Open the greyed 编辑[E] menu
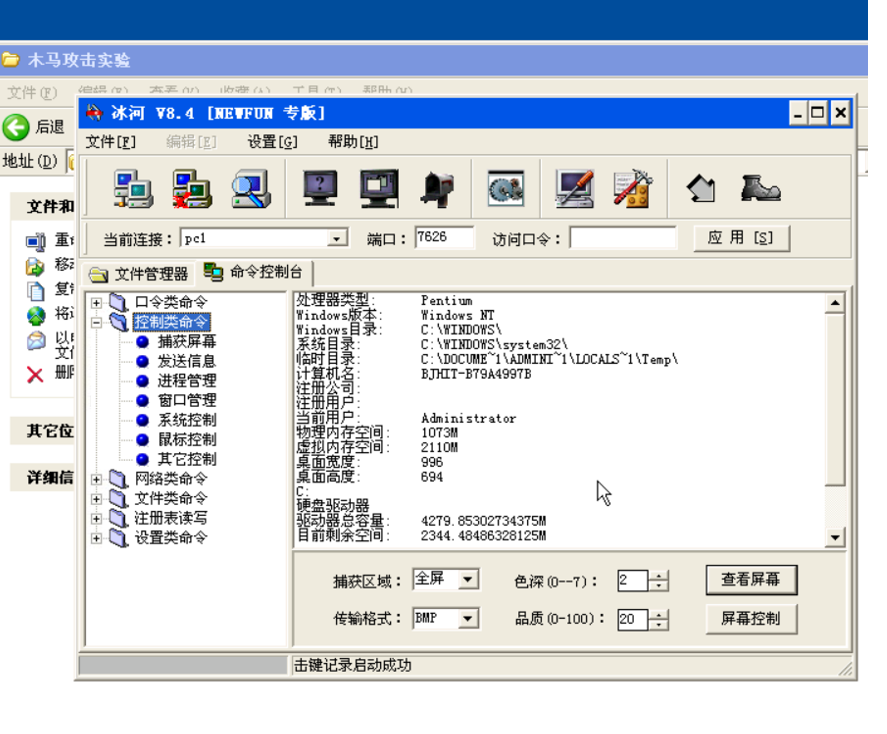The height and width of the screenshot is (734, 887). [x=191, y=141]
